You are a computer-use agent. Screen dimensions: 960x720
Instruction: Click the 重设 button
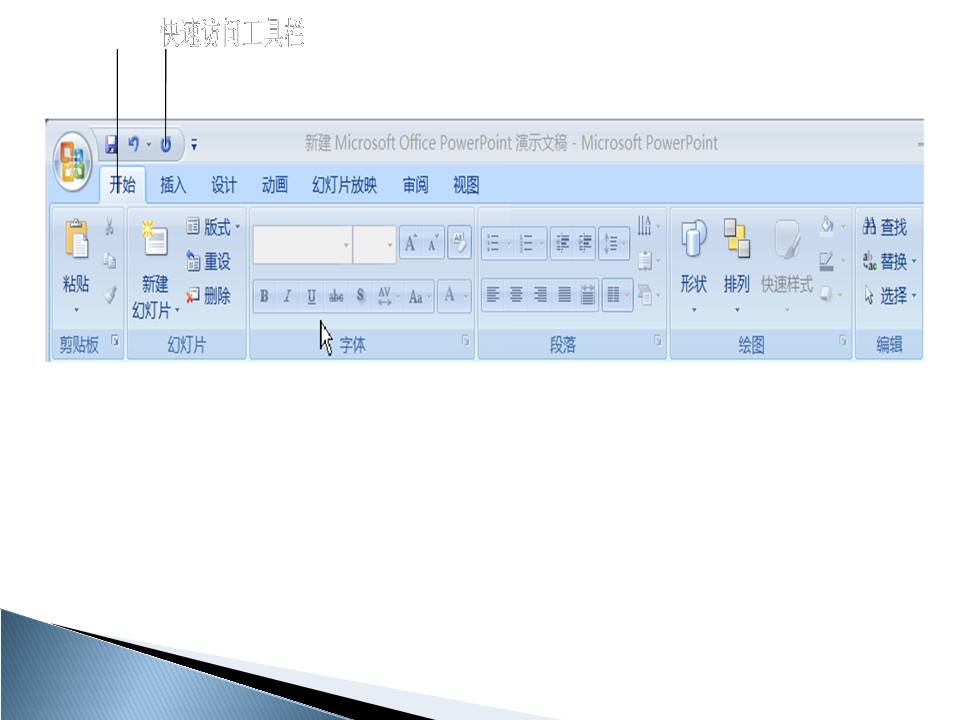tap(208, 261)
